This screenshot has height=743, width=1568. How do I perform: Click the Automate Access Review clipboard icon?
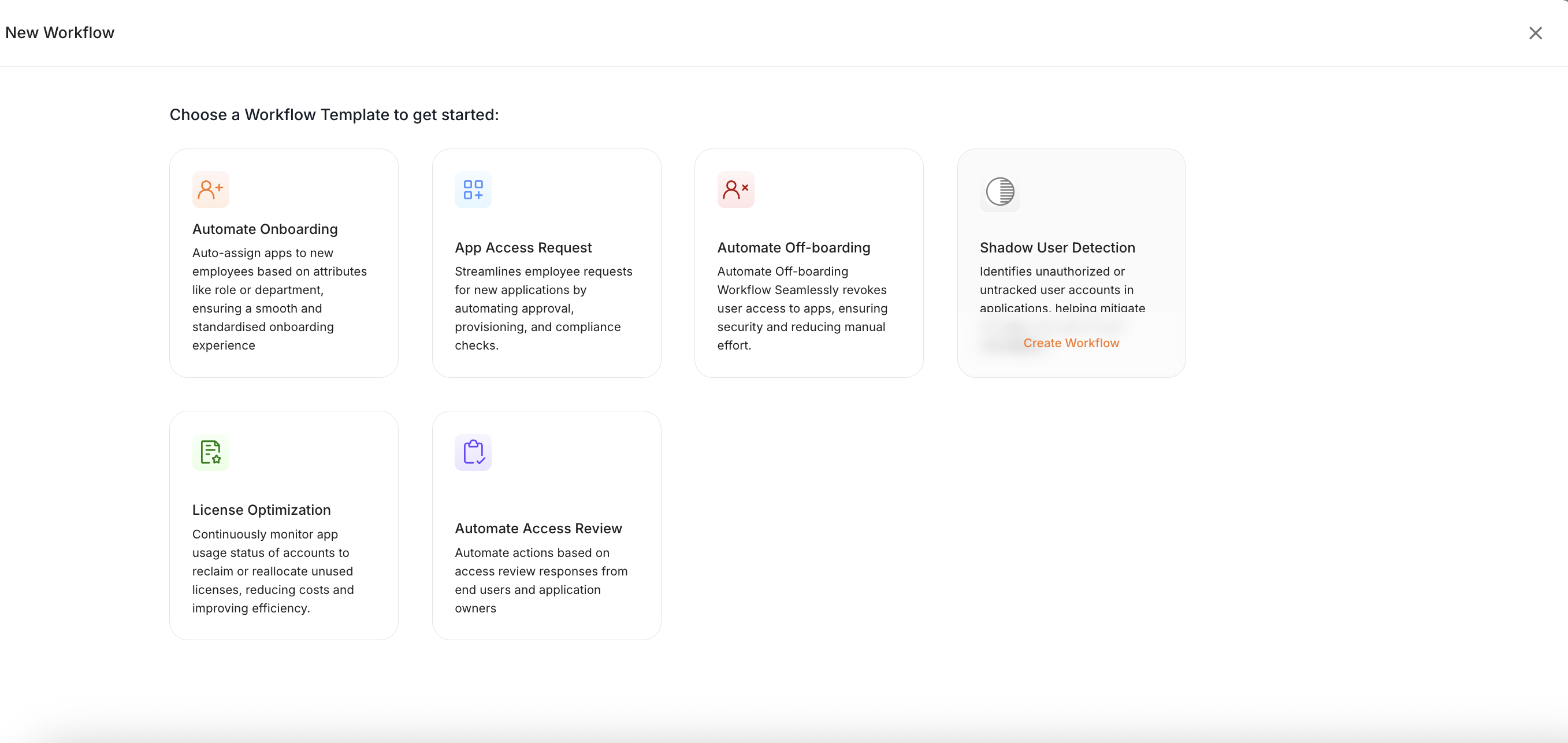[x=473, y=452]
